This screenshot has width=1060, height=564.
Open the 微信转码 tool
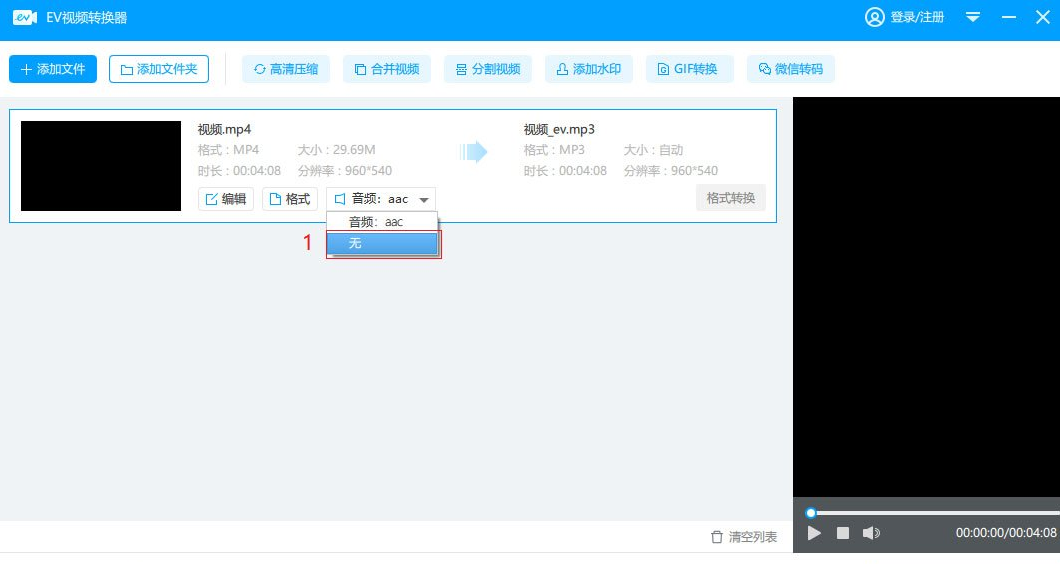(x=791, y=69)
